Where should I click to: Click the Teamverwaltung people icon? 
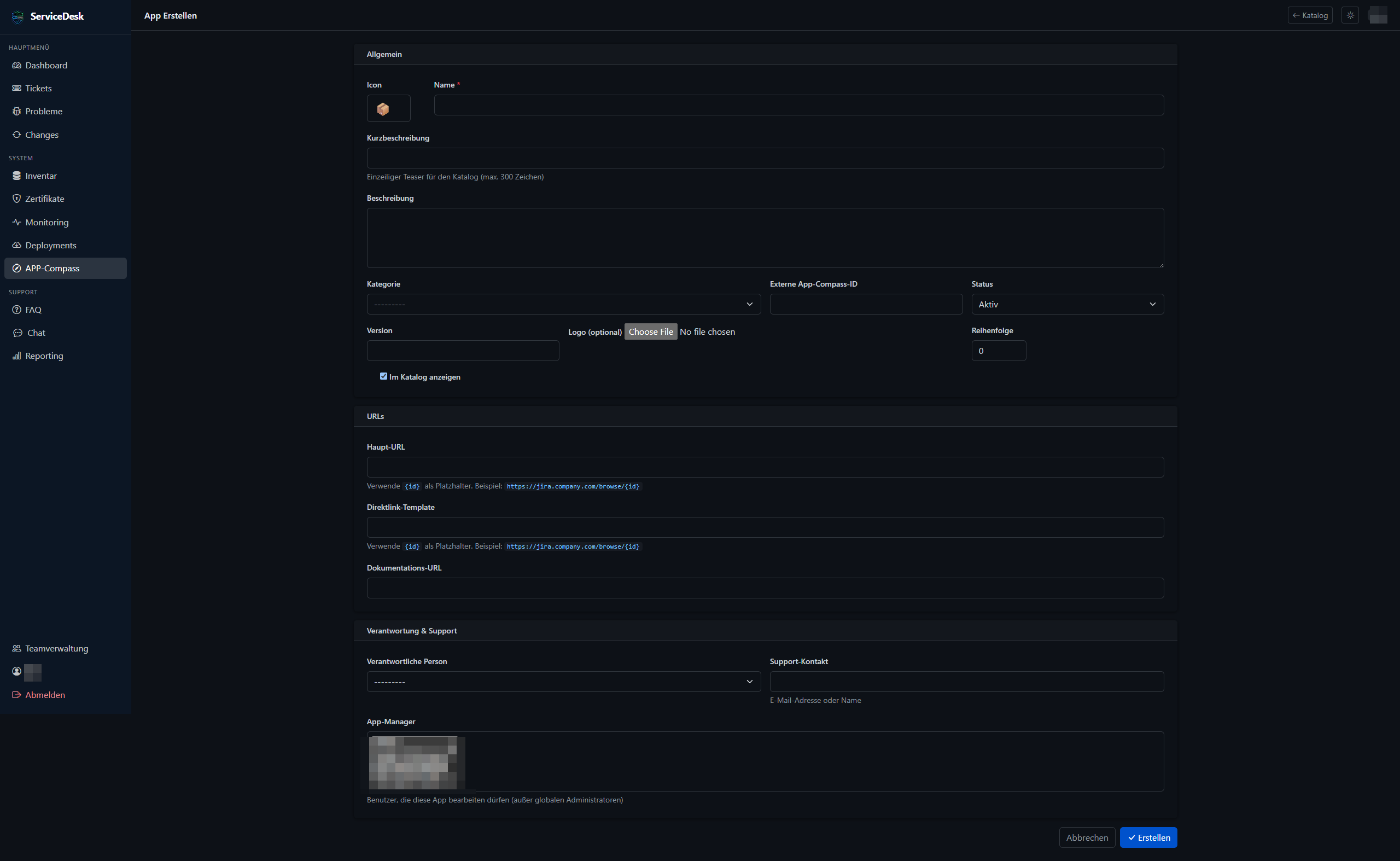click(16, 649)
